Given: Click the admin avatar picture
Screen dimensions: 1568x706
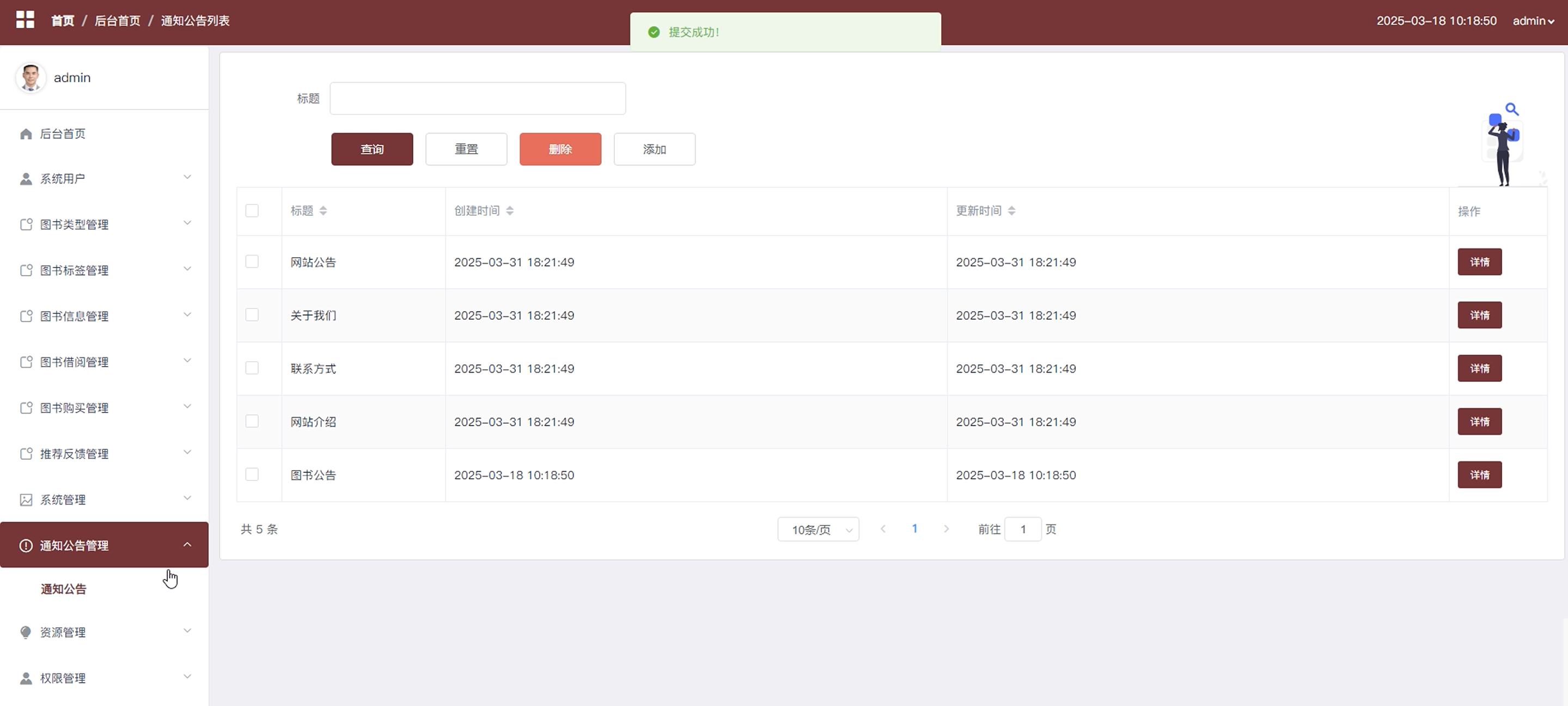Looking at the screenshot, I should tap(30, 78).
